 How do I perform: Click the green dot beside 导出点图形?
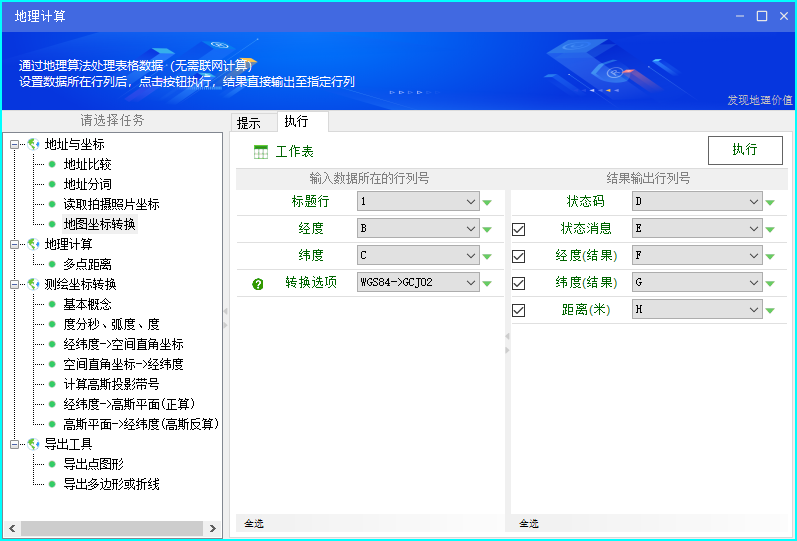(52, 464)
